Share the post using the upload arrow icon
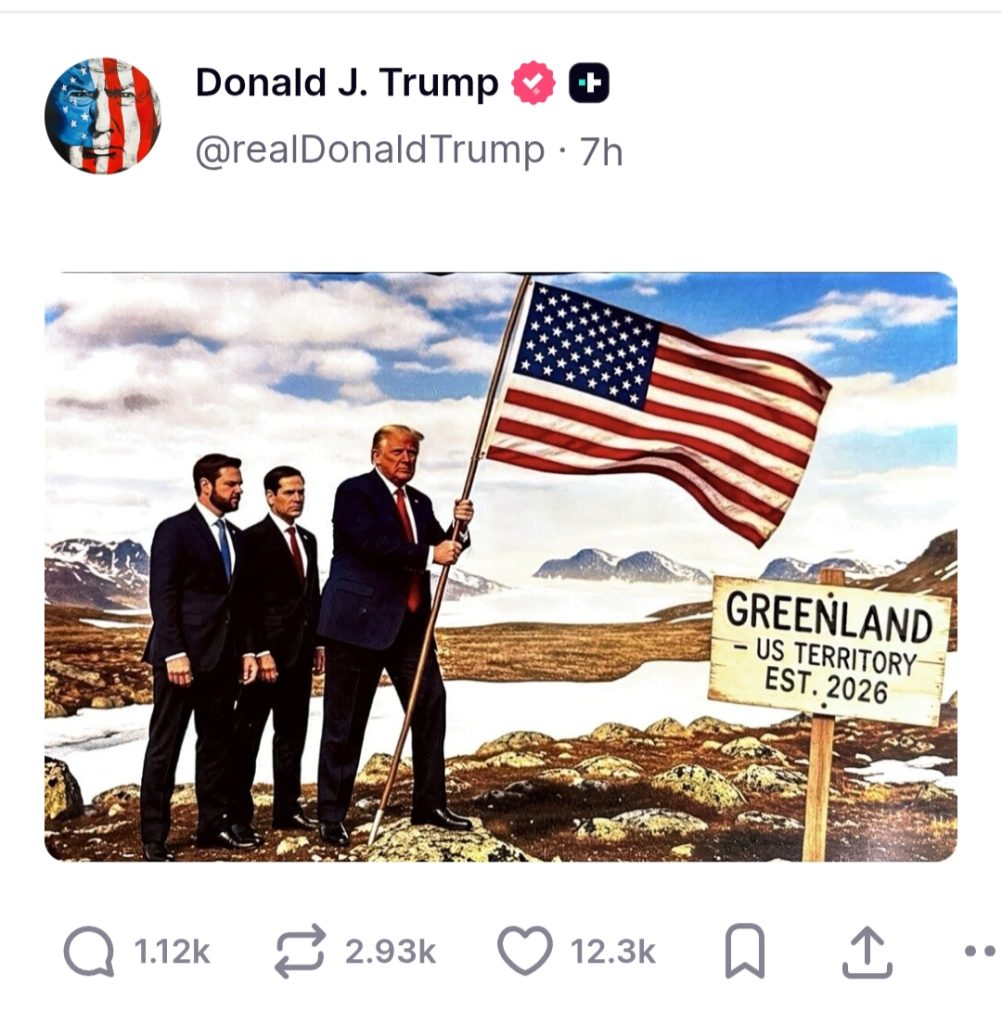Screen dimensions: 1002x1024 pos(867,952)
